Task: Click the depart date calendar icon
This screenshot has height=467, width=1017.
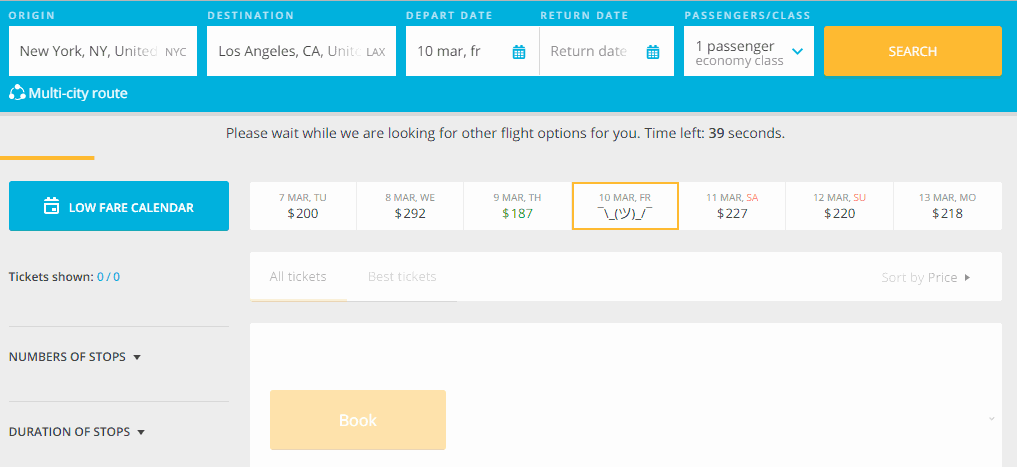Action: coord(519,52)
